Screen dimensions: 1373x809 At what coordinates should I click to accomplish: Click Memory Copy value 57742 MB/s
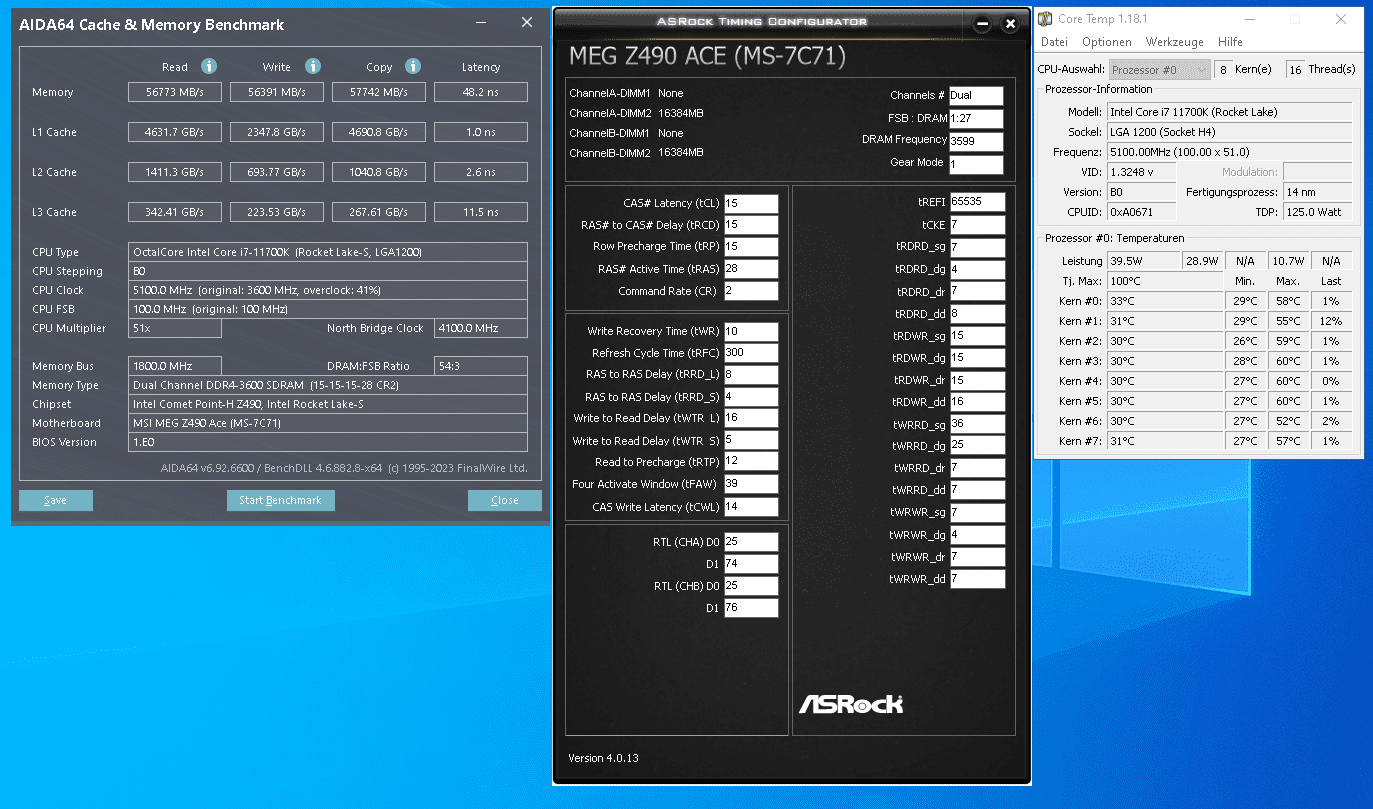pos(379,92)
